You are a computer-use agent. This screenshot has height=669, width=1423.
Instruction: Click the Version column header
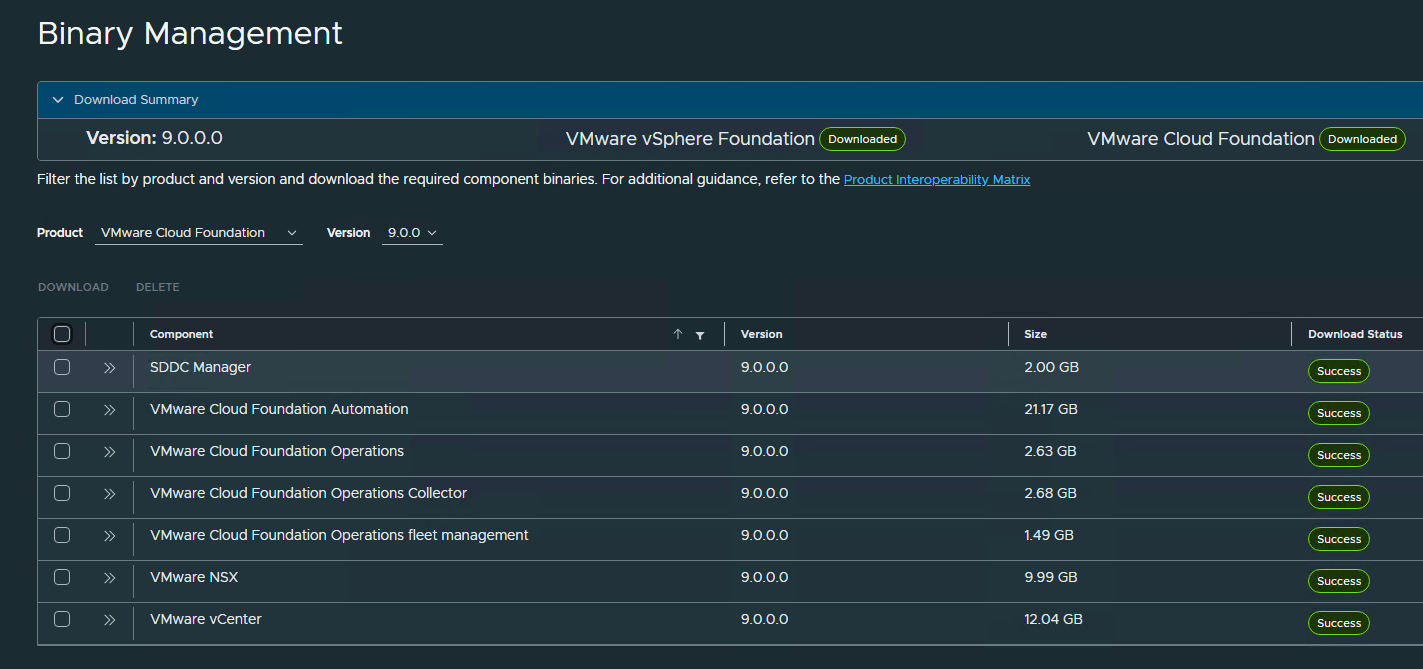(762, 334)
